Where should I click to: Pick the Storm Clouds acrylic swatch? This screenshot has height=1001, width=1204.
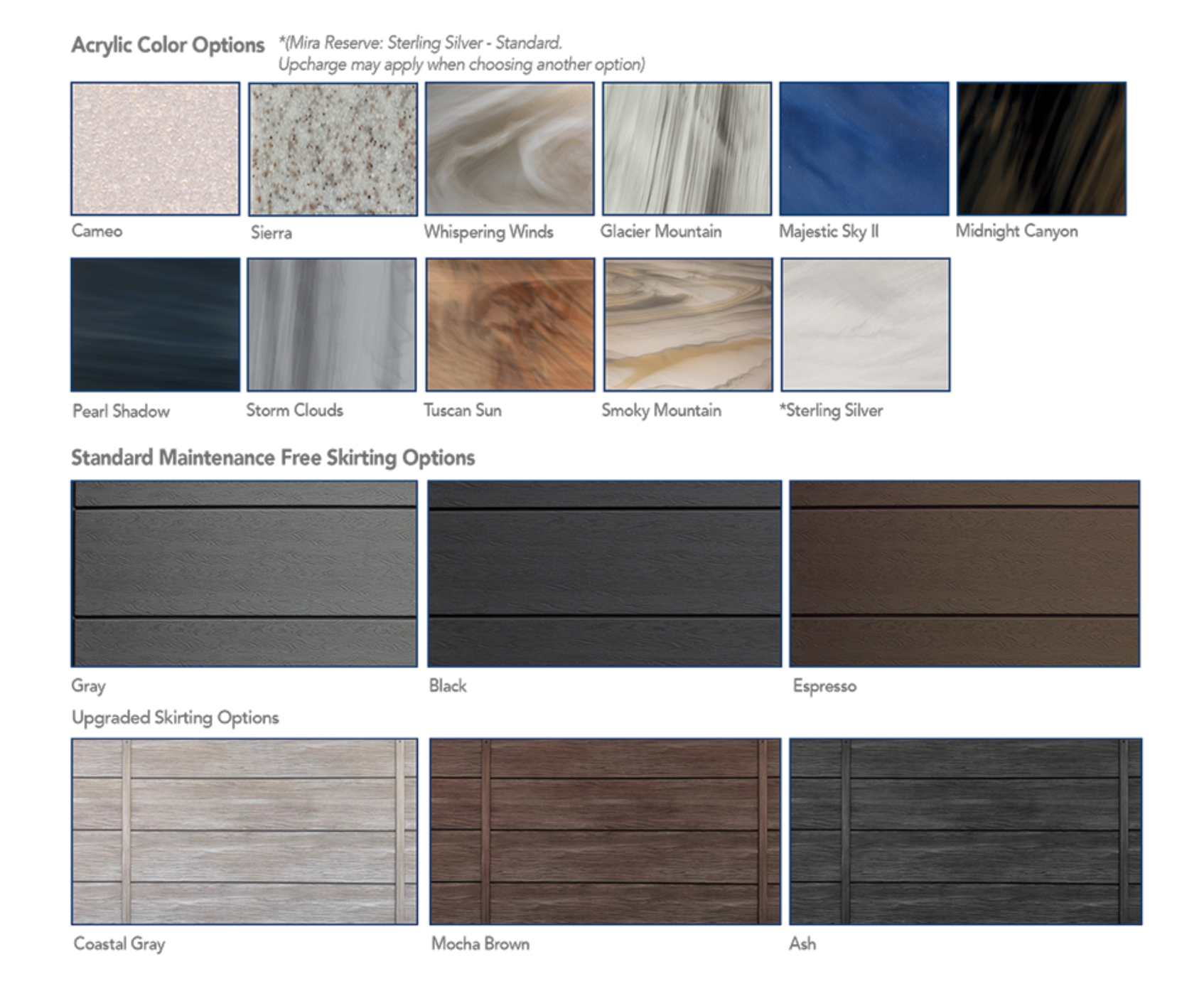click(332, 325)
